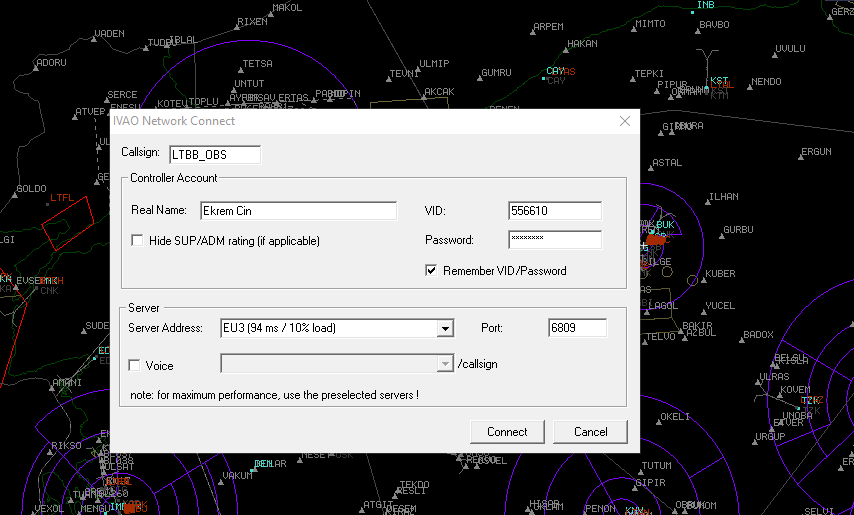Select the KUBER waypoint label
The image size is (854, 515).
pos(721,273)
